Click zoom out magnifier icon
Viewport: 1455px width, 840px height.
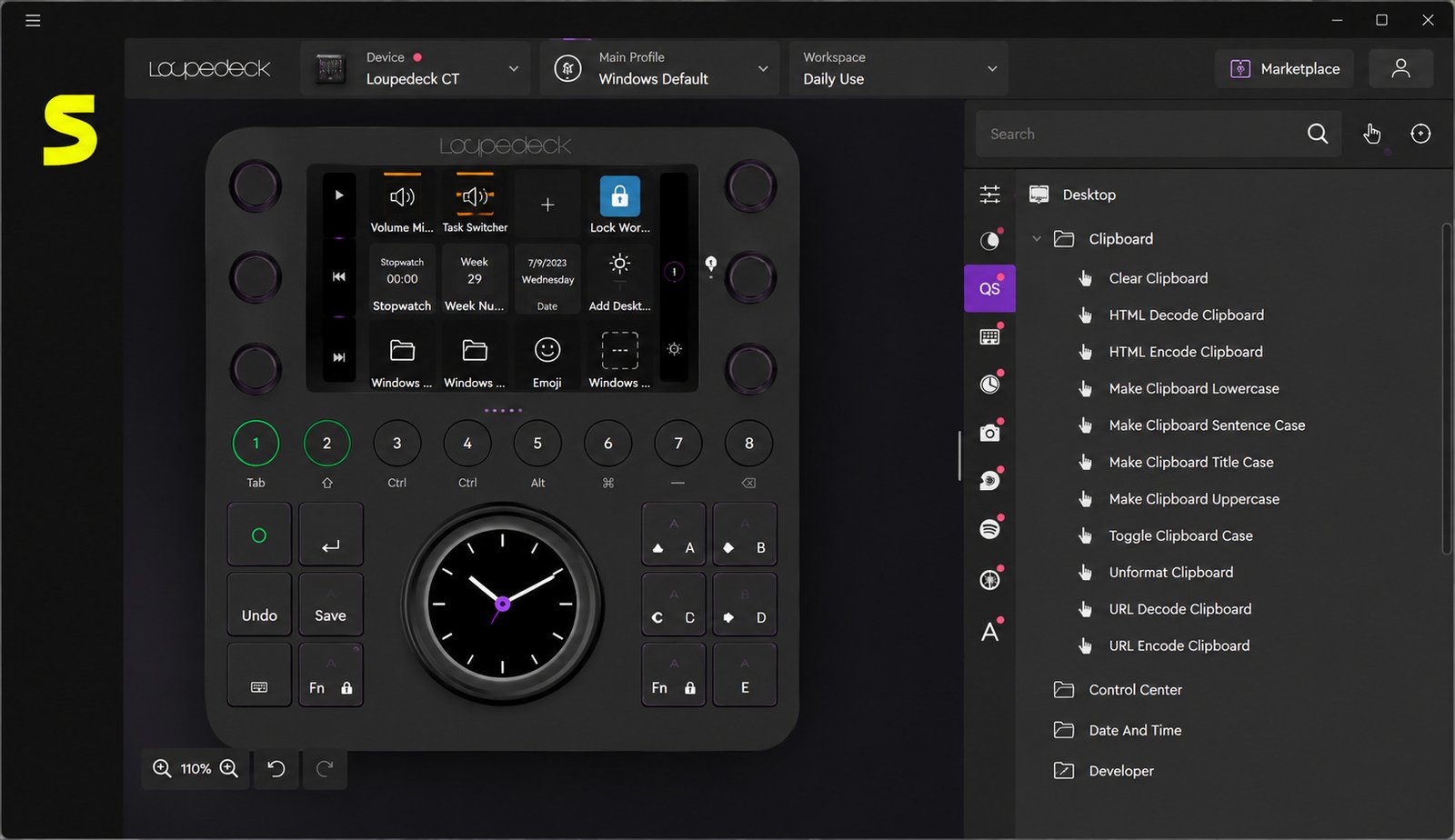pos(162,768)
